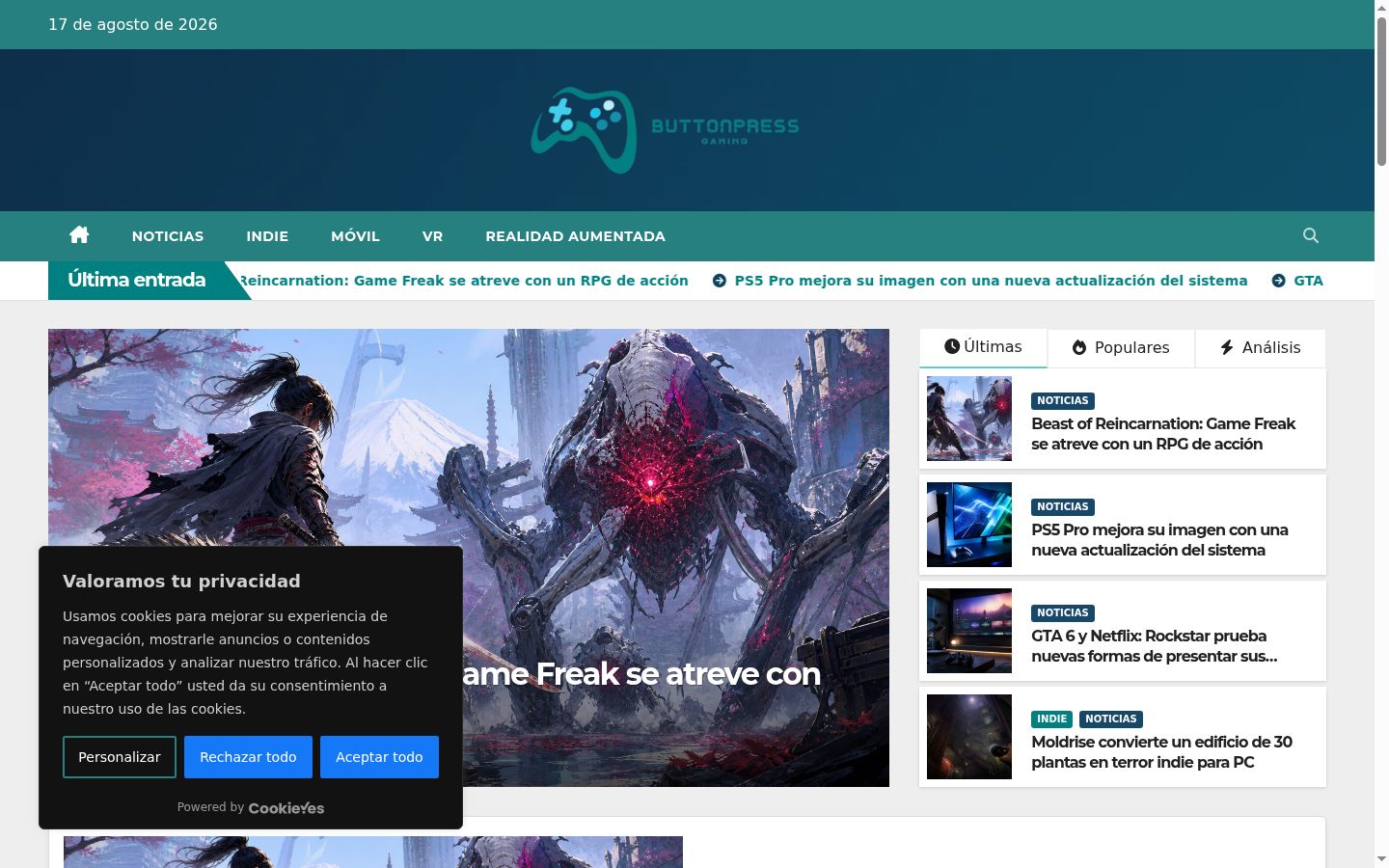Viewport: 1389px width, 868px height.
Task: Click the arrow icon before GTA ticker
Action: point(1278,281)
